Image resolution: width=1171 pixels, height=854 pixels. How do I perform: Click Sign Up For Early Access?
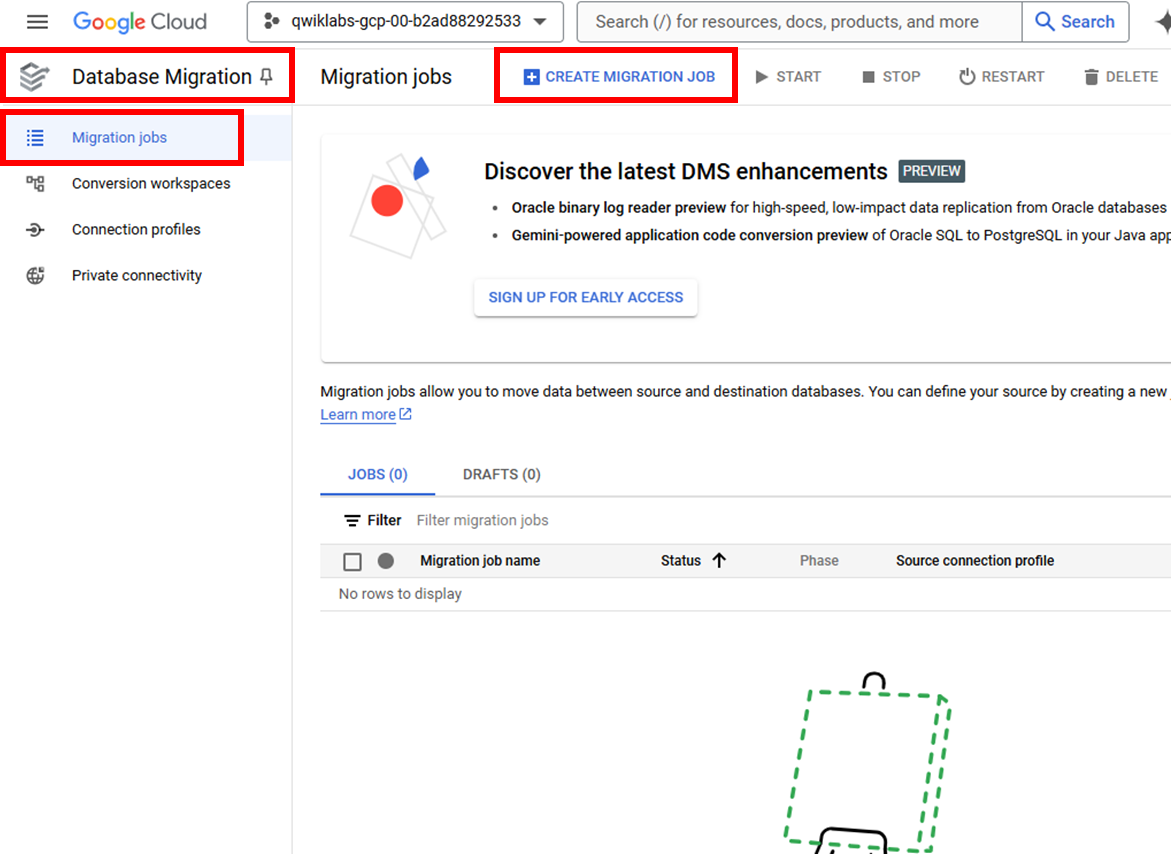[586, 297]
